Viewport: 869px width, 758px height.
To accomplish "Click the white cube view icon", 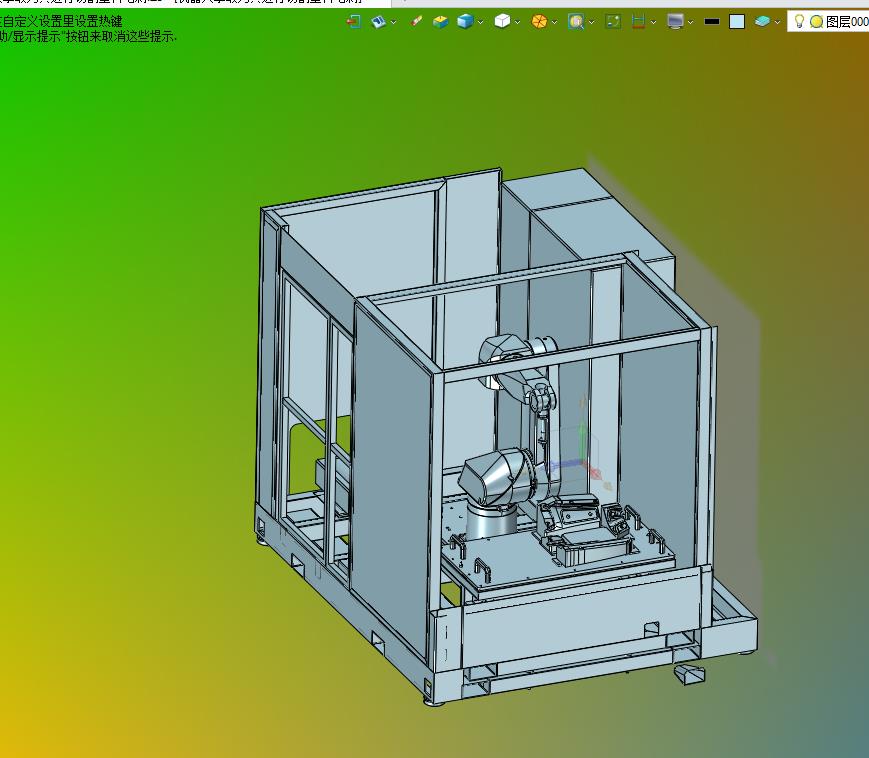I will (x=502, y=21).
